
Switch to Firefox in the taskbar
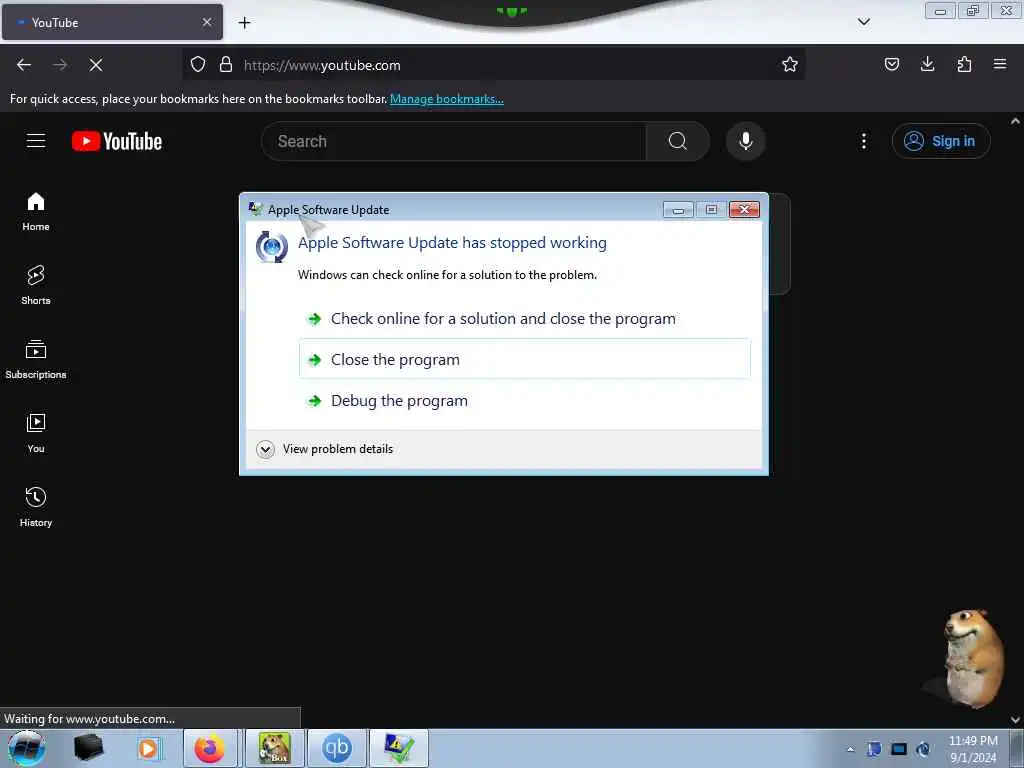(x=210, y=748)
